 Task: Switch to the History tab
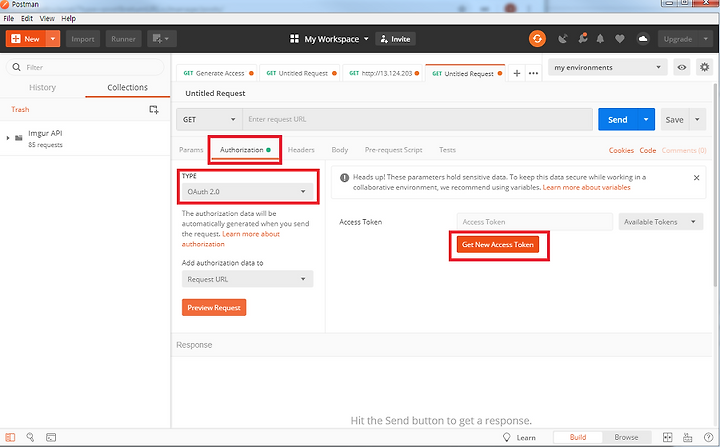[x=42, y=87]
